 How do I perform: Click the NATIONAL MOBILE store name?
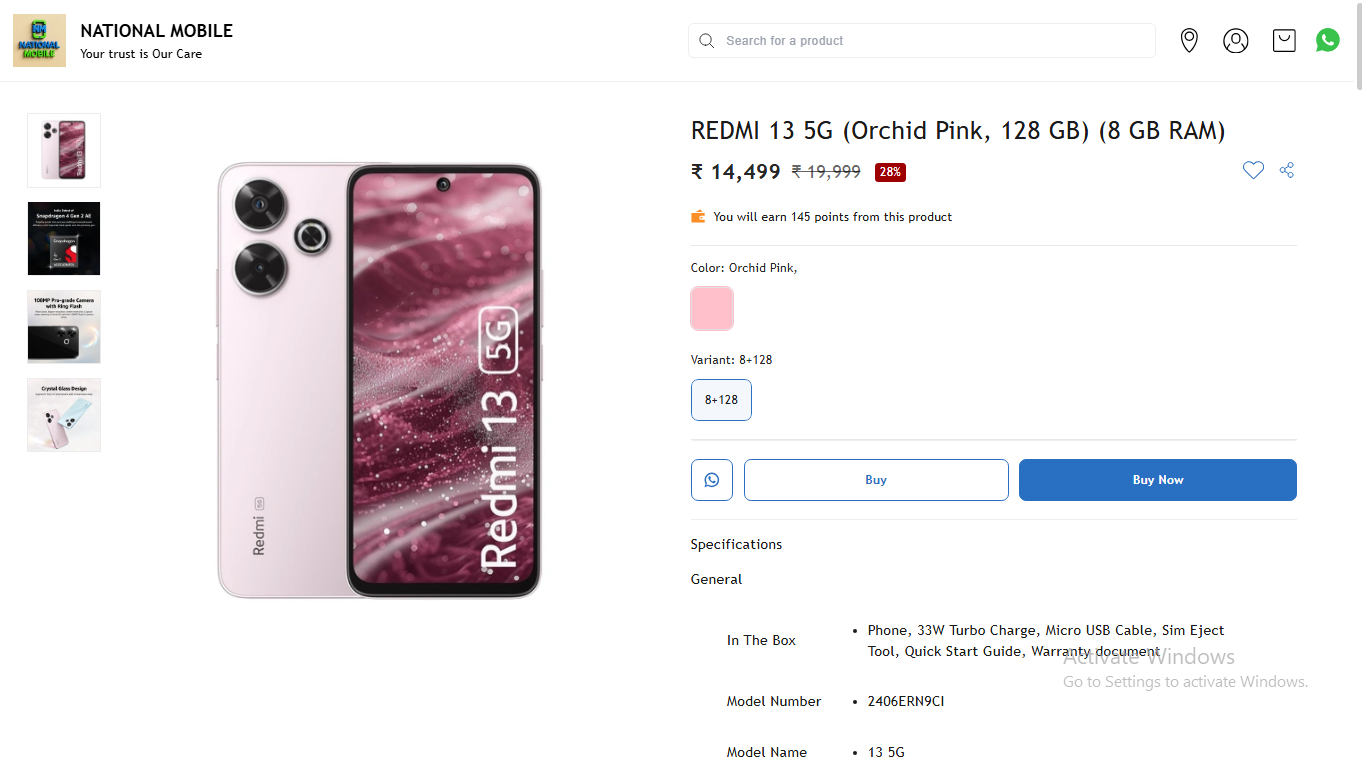[x=157, y=31]
